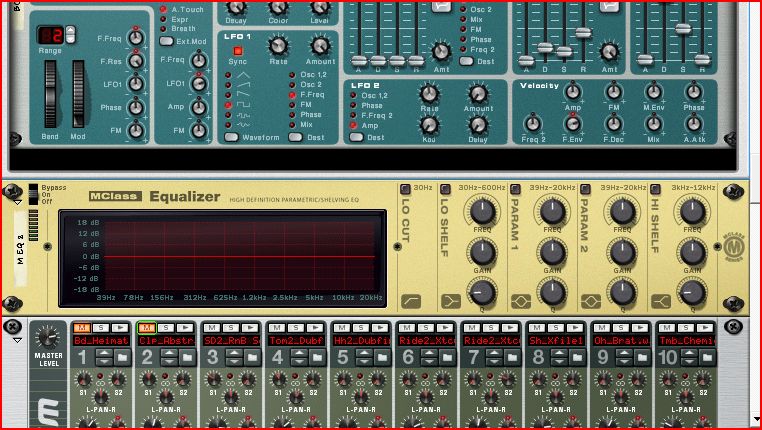Click the F.Res modulation knob
762x430 pixels.
click(x=136, y=61)
